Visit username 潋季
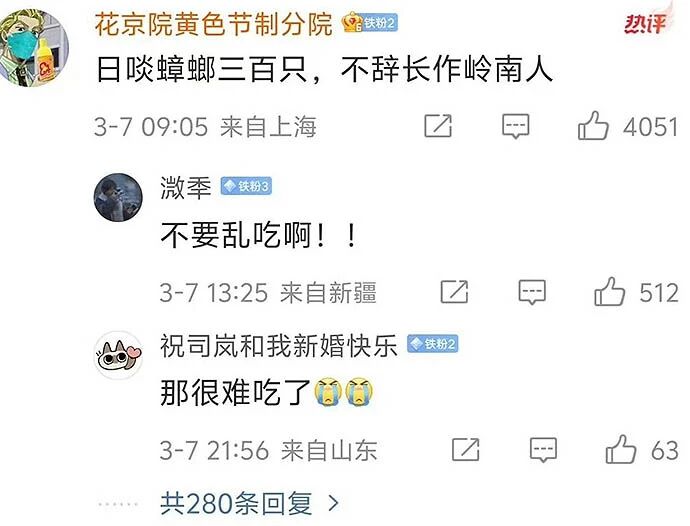This screenshot has height=526, width=690. [x=186, y=187]
